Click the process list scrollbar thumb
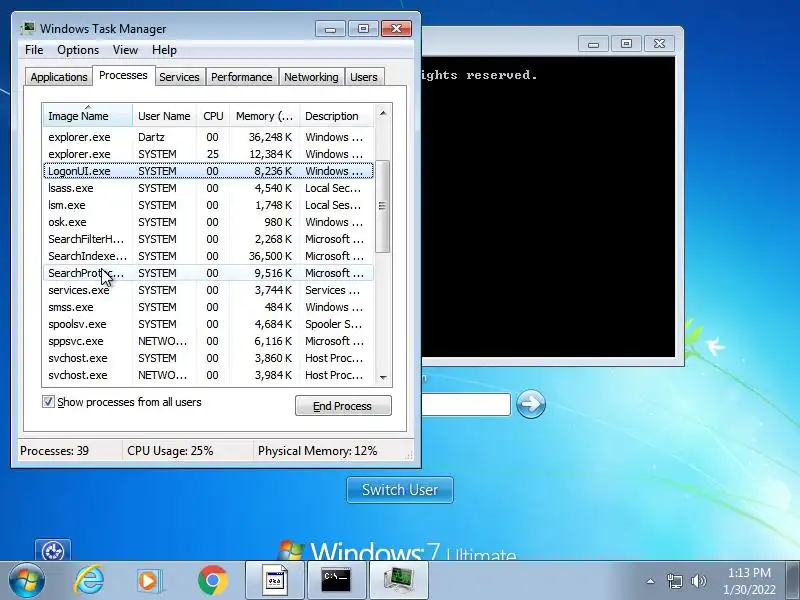Image resolution: width=800 pixels, height=600 pixels. click(x=383, y=206)
